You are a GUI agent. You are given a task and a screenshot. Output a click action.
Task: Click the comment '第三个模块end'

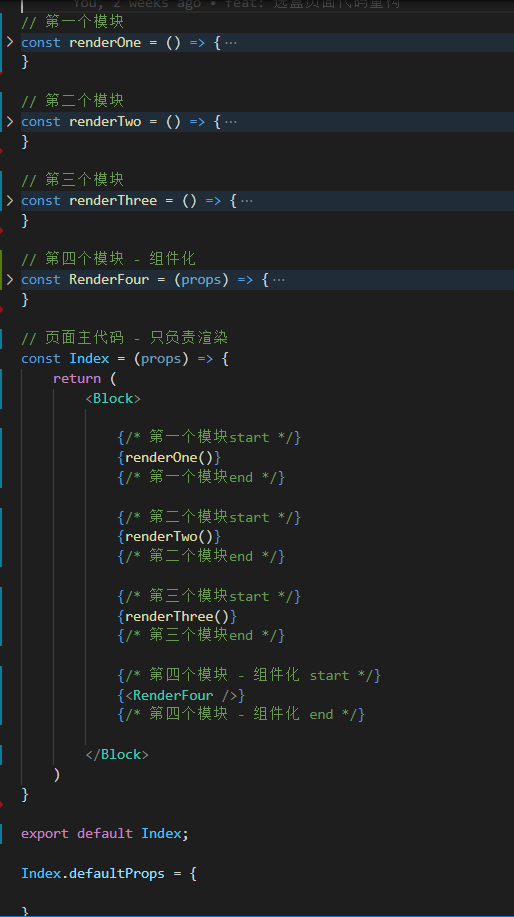pyautogui.click(x=201, y=635)
